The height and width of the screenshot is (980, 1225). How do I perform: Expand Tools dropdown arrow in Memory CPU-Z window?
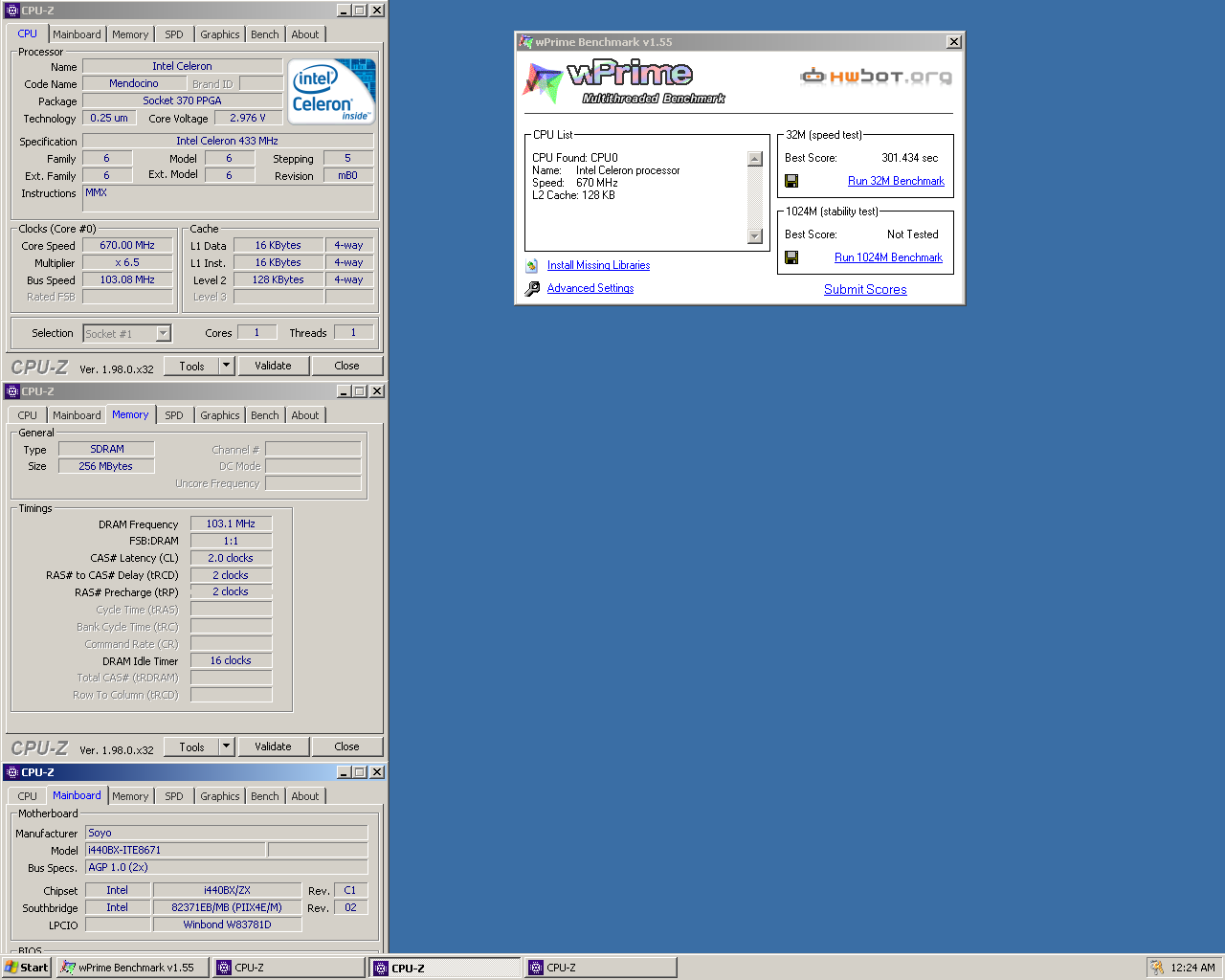tap(226, 746)
